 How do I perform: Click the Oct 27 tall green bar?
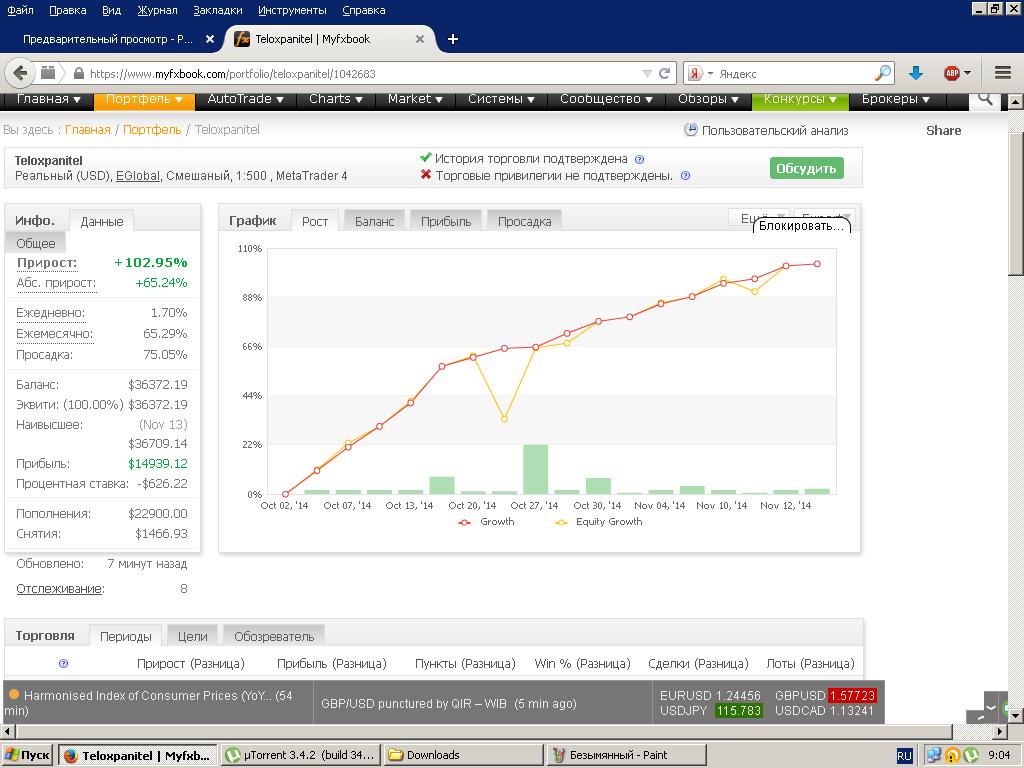pos(536,469)
